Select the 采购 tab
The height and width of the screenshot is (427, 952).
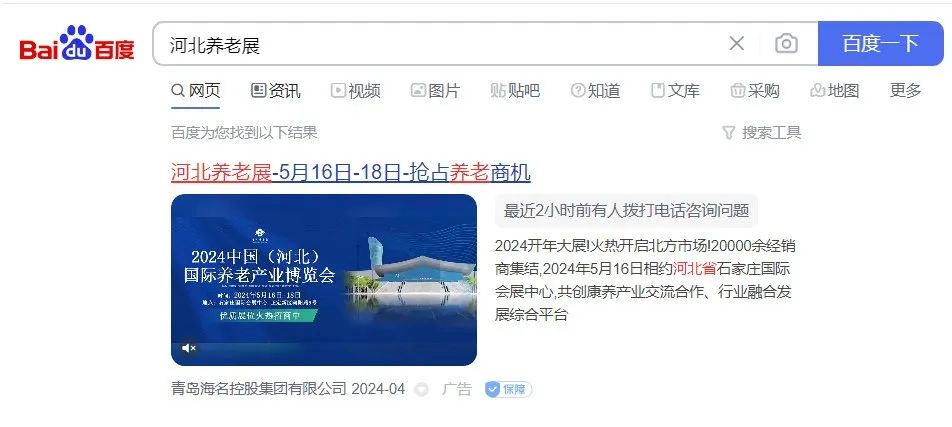click(x=755, y=91)
